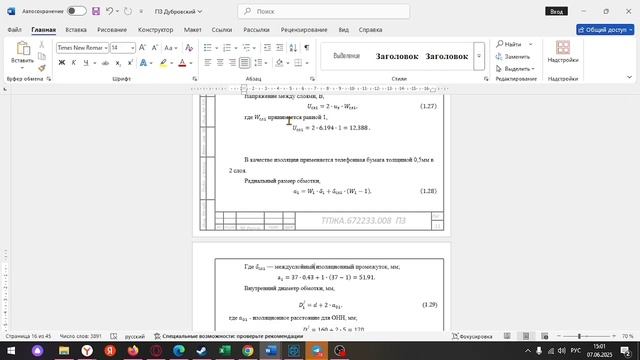
Task: Apply strikethrough formatting
Action: (x=105, y=63)
